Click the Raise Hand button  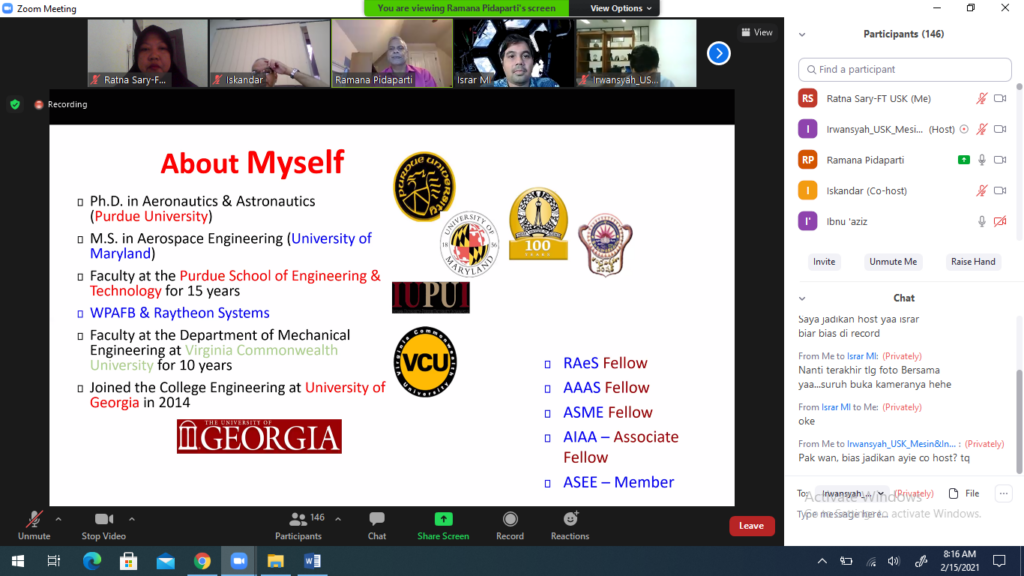point(972,262)
